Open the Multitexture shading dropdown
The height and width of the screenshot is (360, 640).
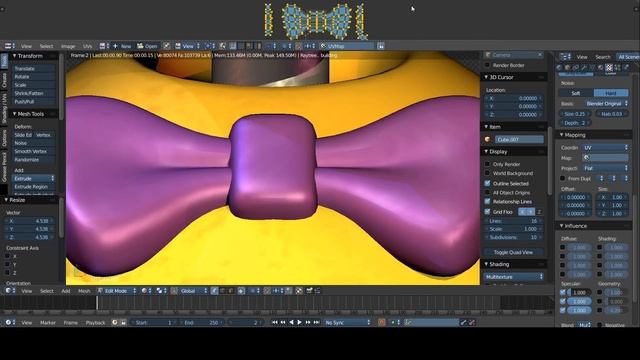(x=513, y=277)
